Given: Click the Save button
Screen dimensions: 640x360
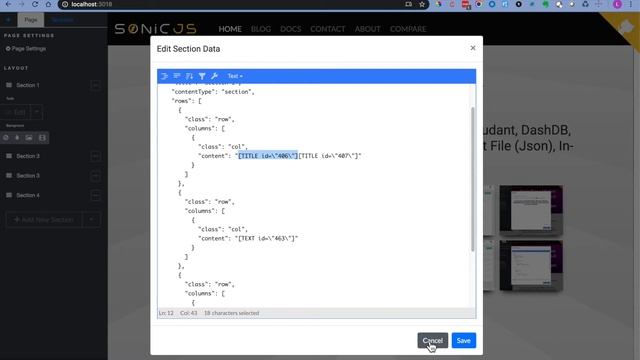Looking at the screenshot, I should (x=464, y=340).
